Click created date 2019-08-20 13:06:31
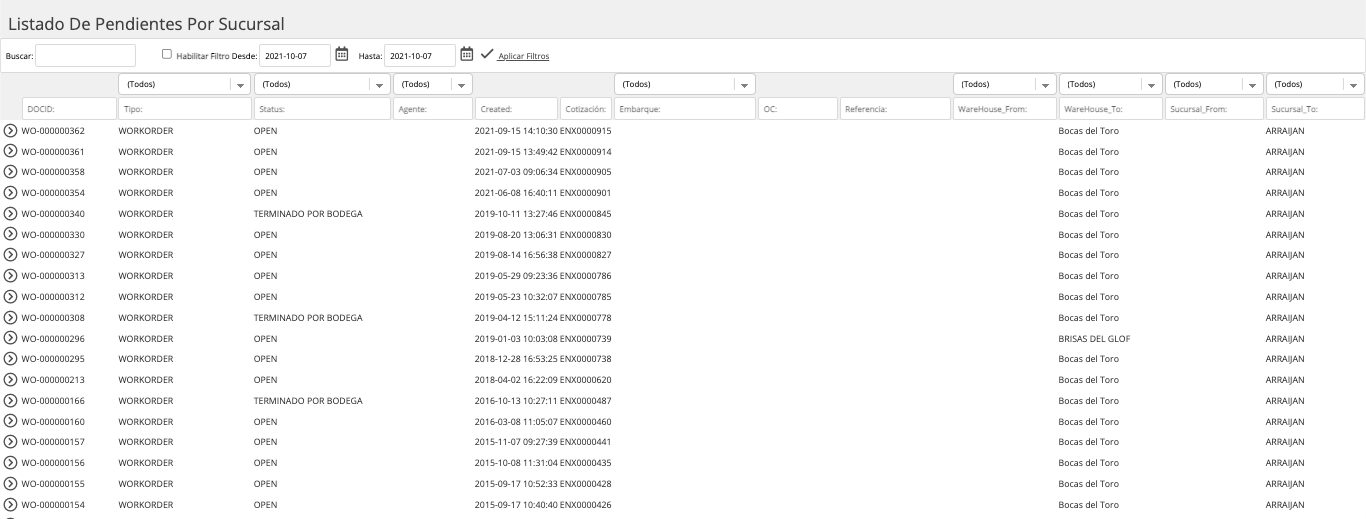 click(x=516, y=235)
